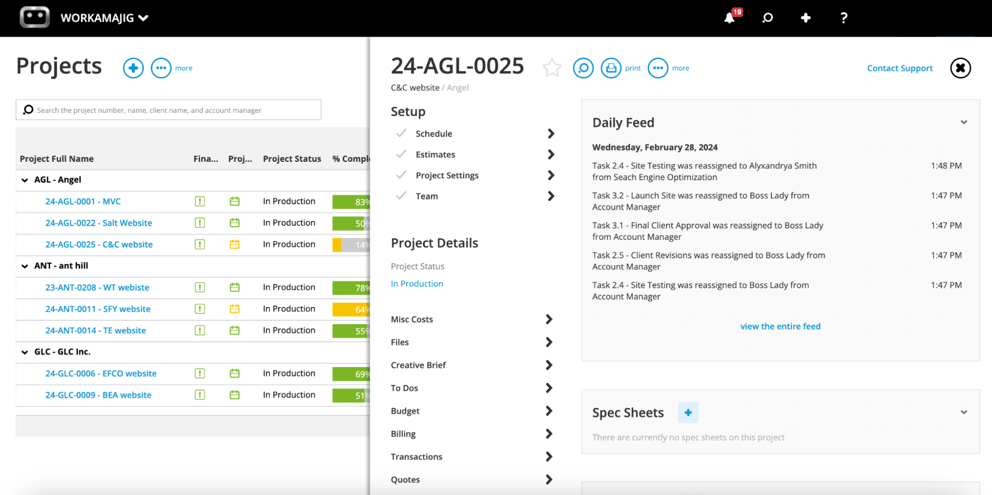Click In Production project status link
The height and width of the screenshot is (495, 992).
[417, 284]
